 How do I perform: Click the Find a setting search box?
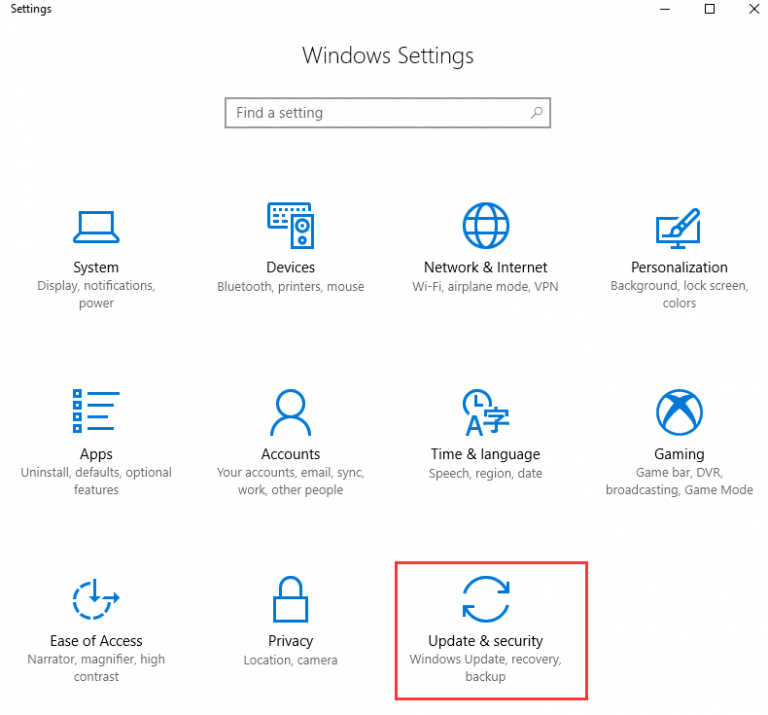[387, 113]
